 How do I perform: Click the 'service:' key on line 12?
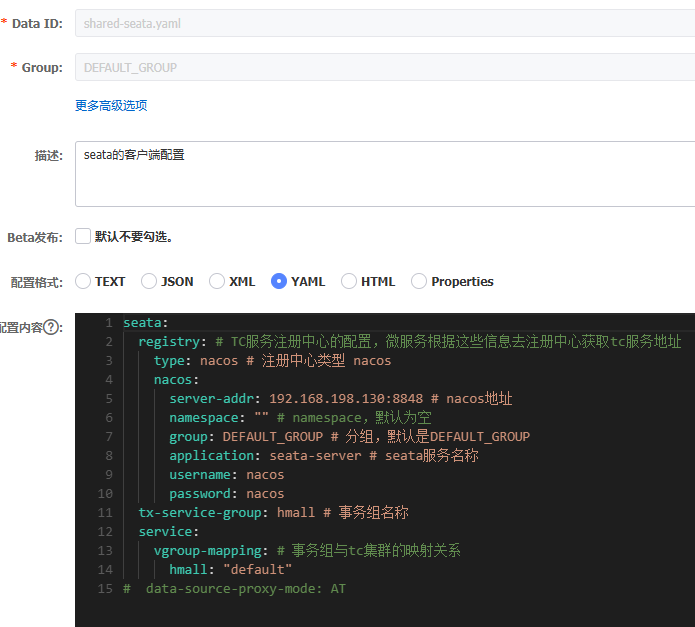tap(168, 532)
